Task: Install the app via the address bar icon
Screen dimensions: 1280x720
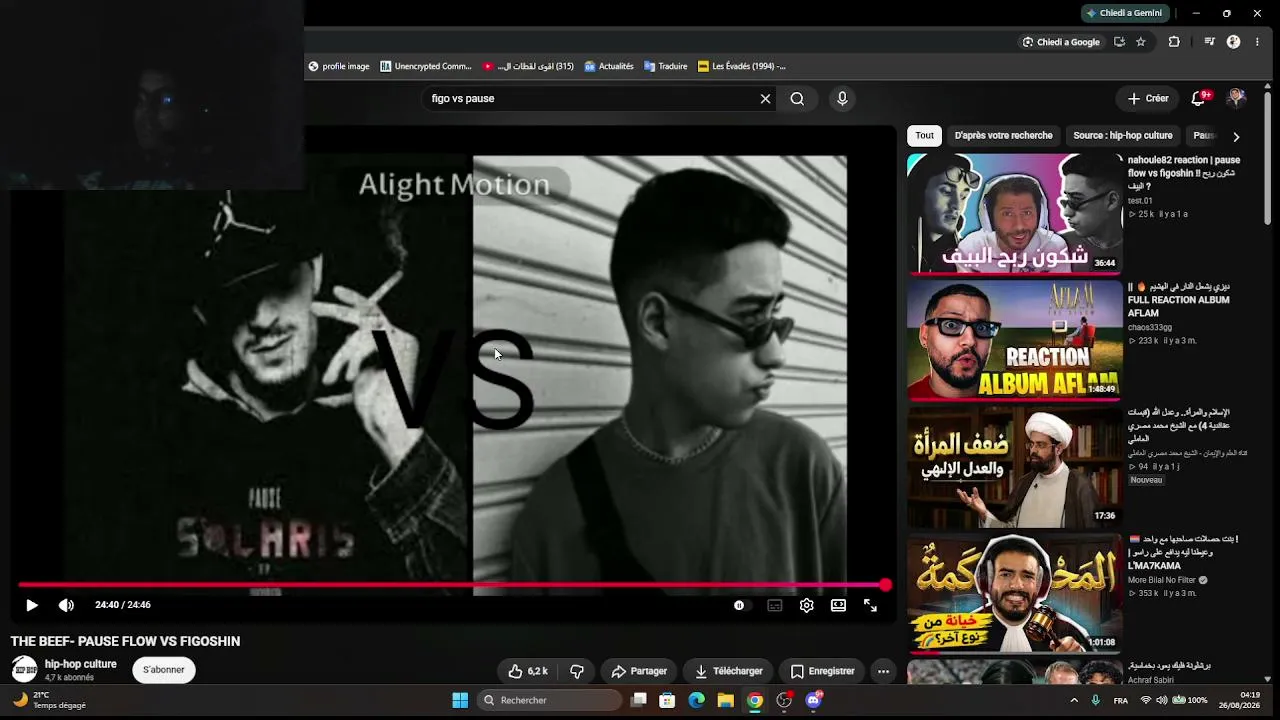Action: (1119, 42)
